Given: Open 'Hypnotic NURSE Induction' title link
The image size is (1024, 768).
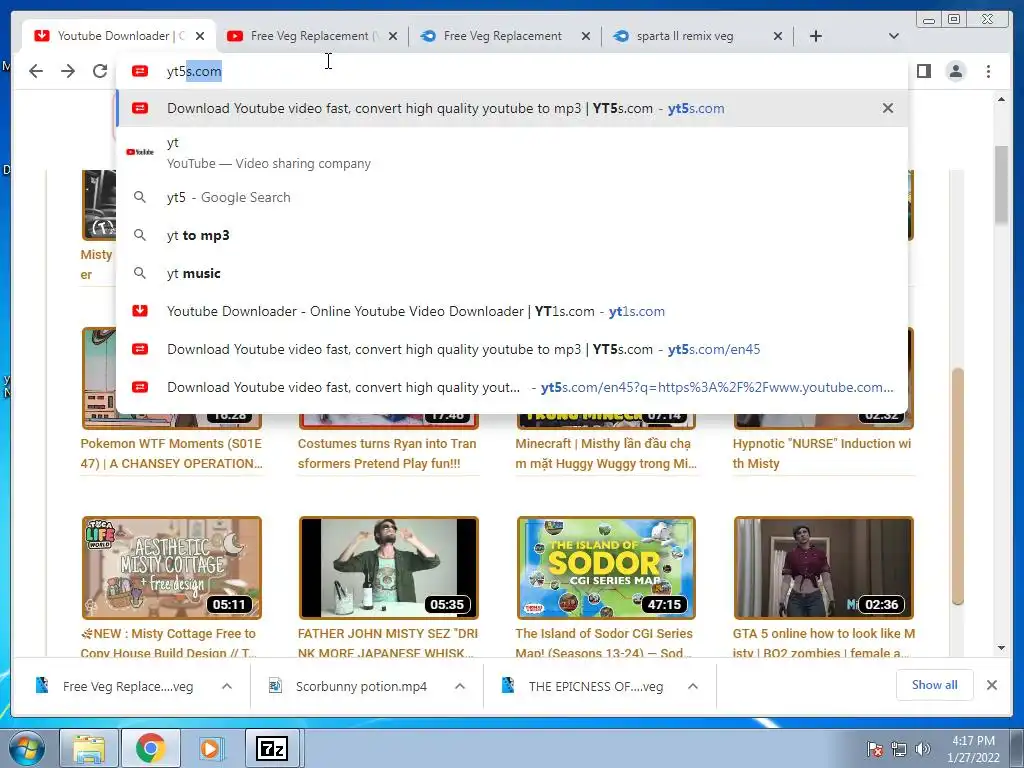Looking at the screenshot, I should (x=822, y=453).
